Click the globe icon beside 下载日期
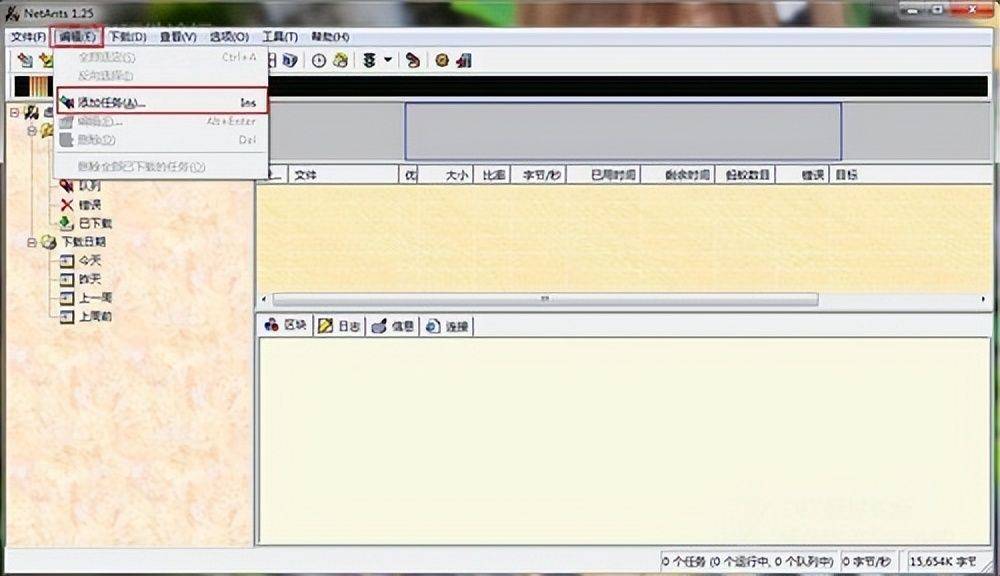The image size is (1000, 576). pyautogui.click(x=49, y=242)
